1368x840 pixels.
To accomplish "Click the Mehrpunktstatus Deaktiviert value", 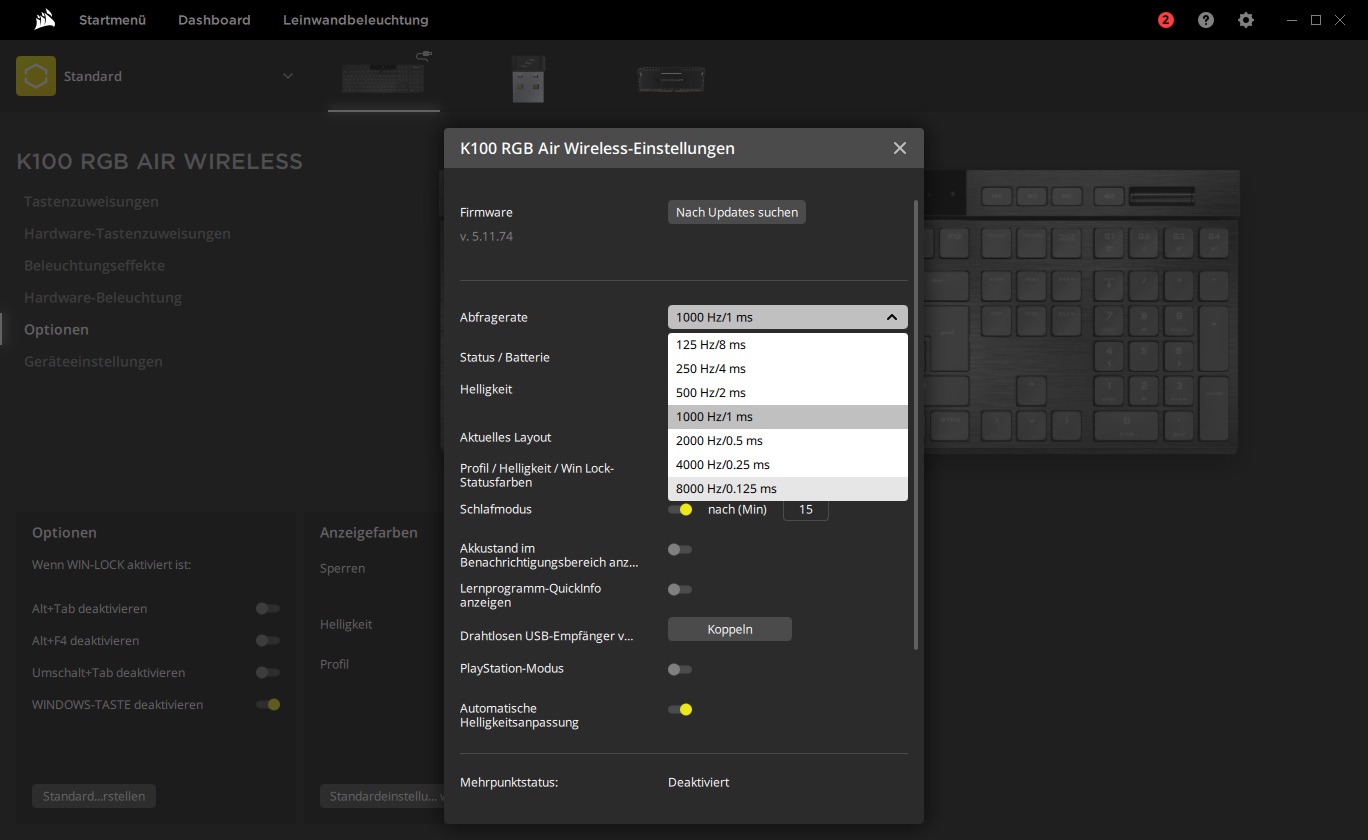I will point(698,782).
